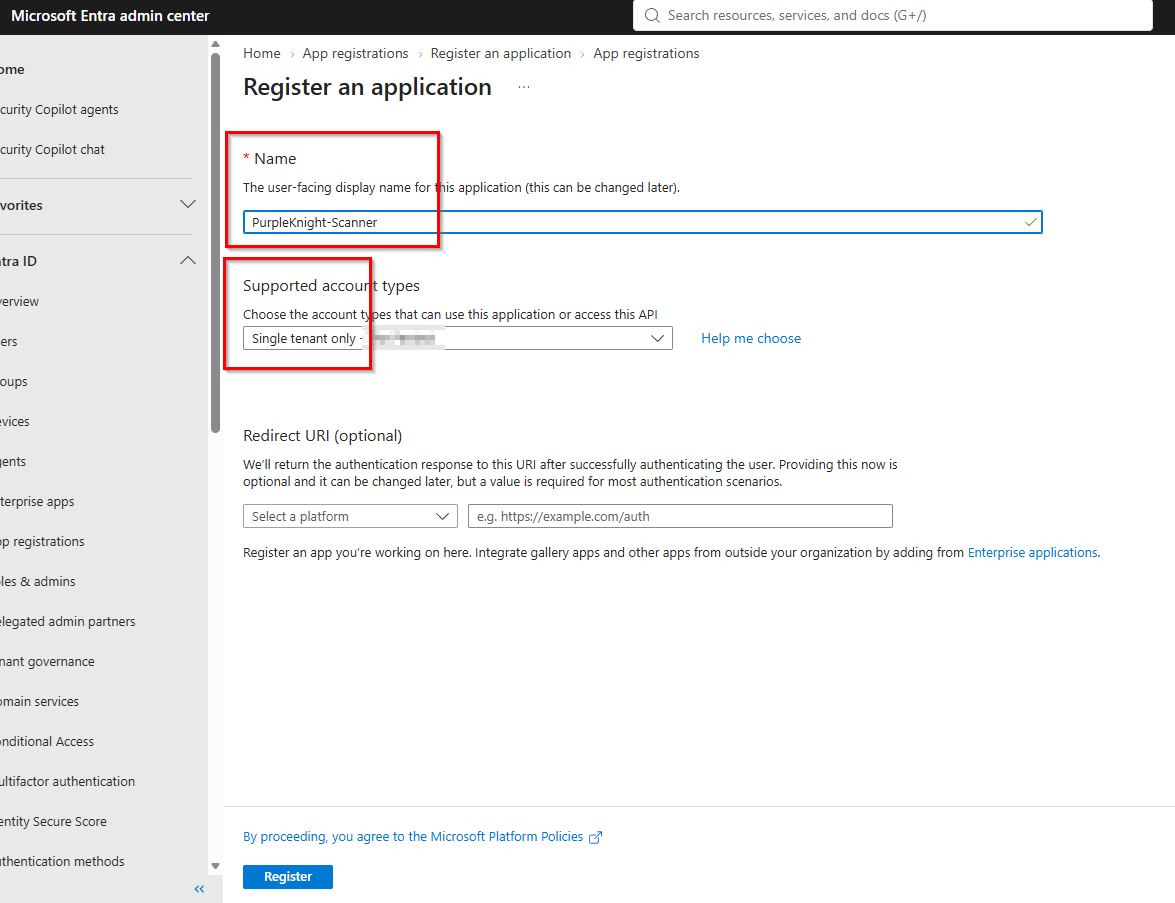Open the Select a platform dropdown
The width and height of the screenshot is (1175, 903).
click(350, 516)
